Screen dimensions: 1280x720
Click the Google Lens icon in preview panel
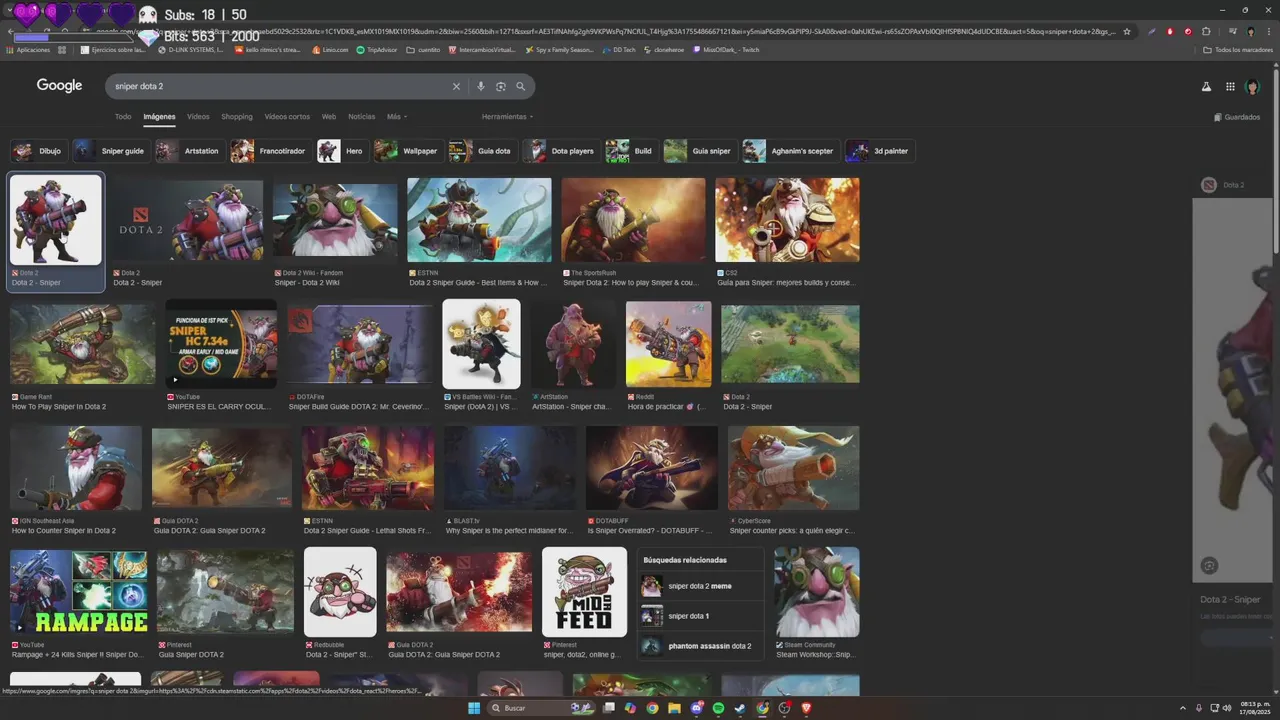(1209, 566)
